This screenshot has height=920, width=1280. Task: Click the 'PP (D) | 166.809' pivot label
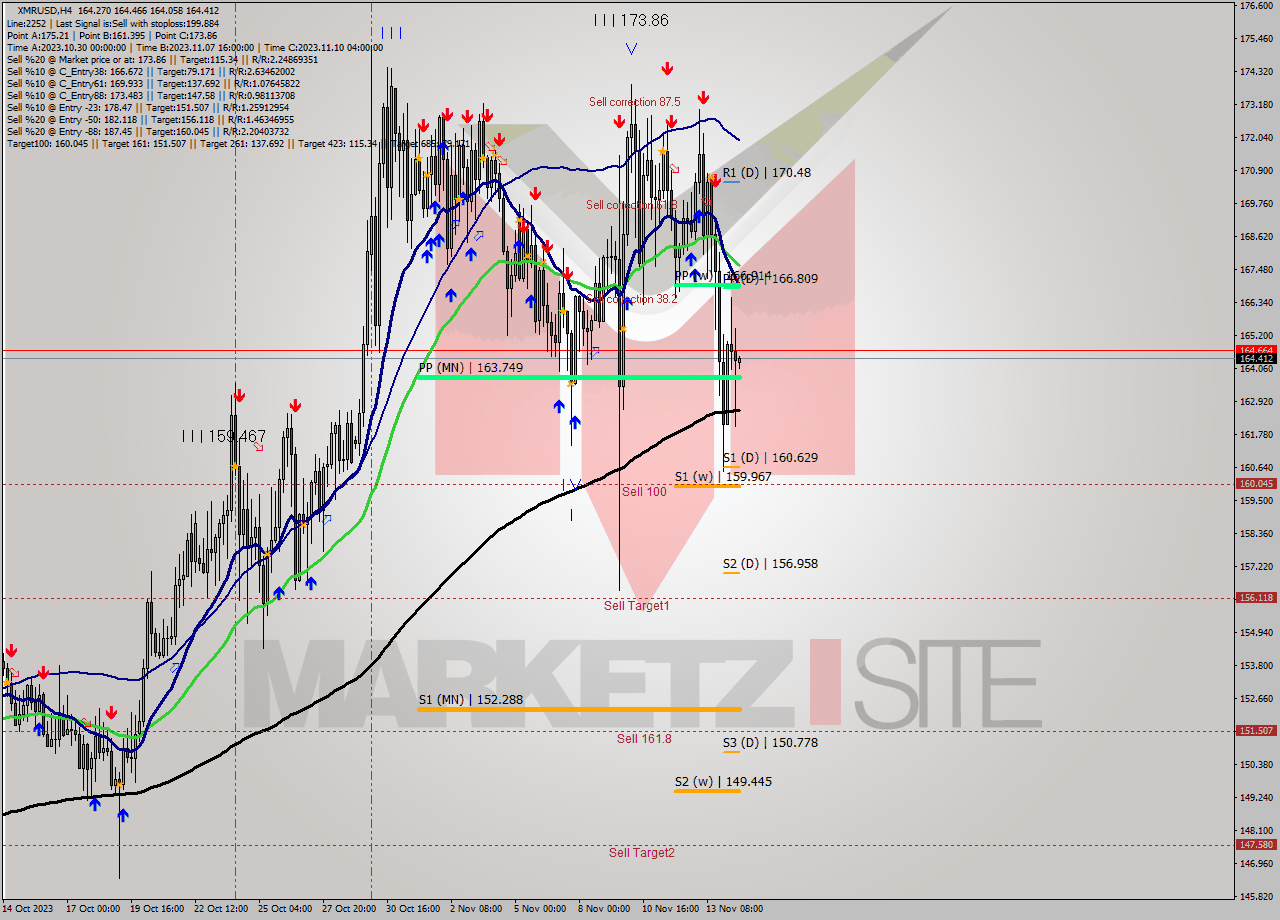tap(771, 278)
